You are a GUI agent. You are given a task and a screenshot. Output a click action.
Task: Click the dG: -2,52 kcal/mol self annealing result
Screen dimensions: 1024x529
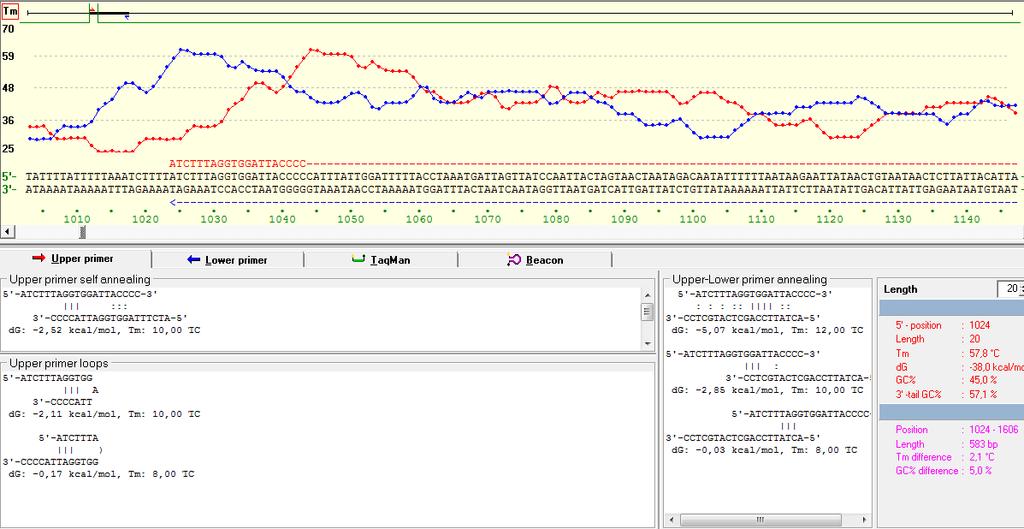pos(104,330)
